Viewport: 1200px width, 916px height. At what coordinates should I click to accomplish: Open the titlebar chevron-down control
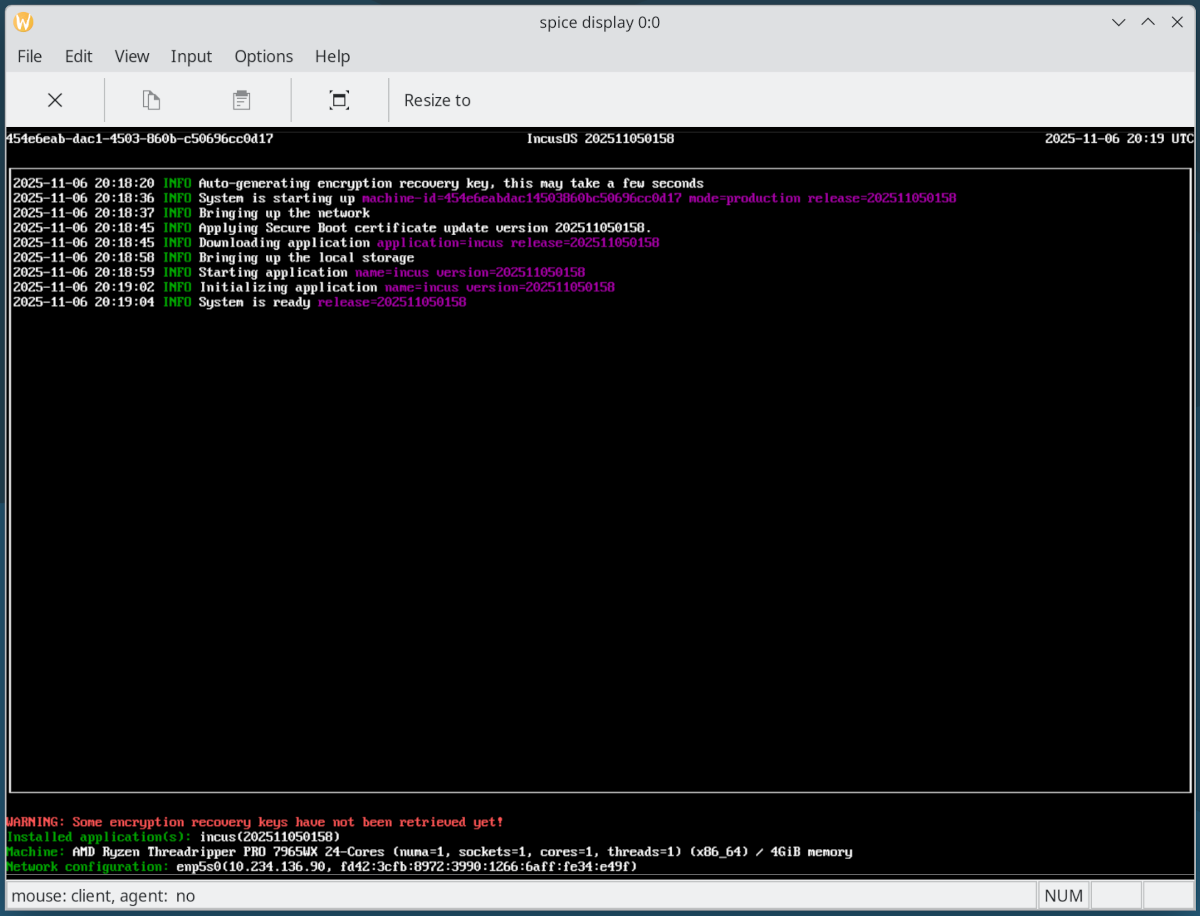coord(1118,21)
